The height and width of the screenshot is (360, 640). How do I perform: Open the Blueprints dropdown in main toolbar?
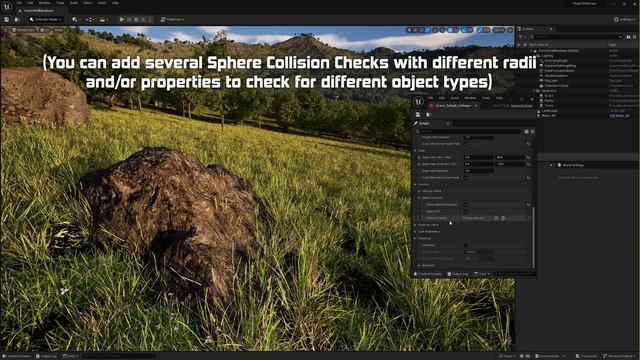pyautogui.click(x=90, y=20)
